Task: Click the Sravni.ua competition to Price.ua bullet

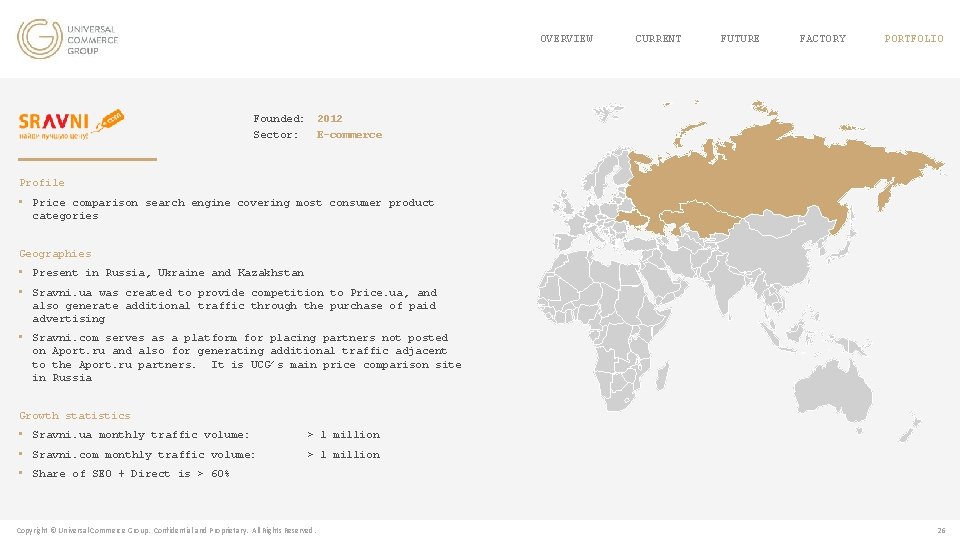Action: pos(234,306)
